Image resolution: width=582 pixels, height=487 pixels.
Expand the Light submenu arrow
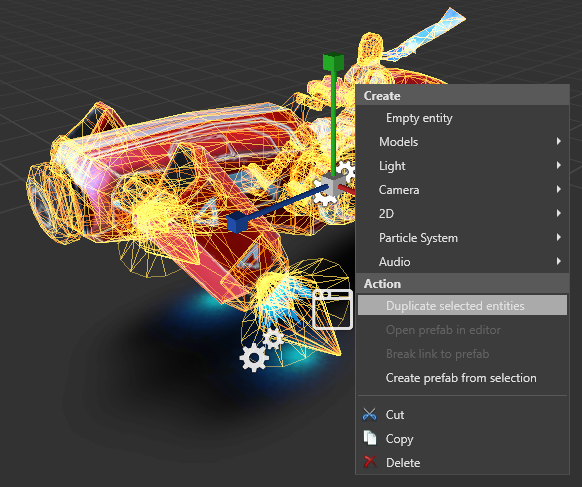tap(559, 165)
